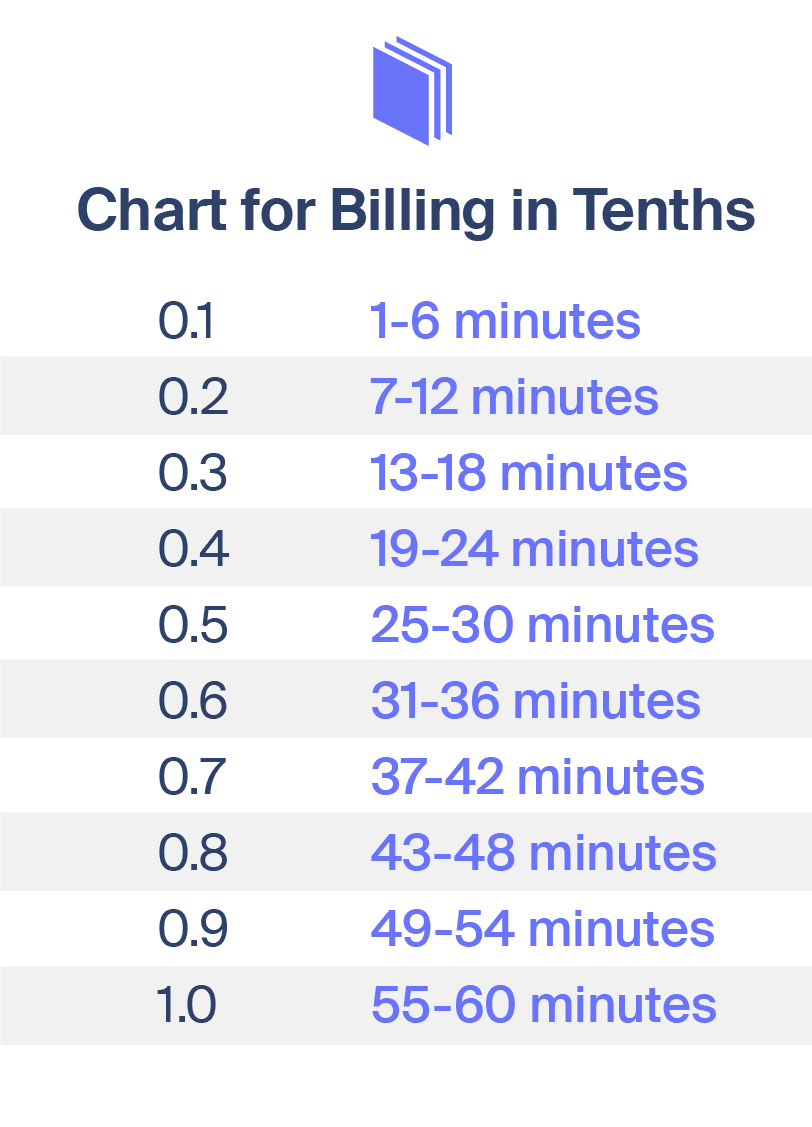
Task: Select the 0.8 tenths value
Action: coord(193,854)
